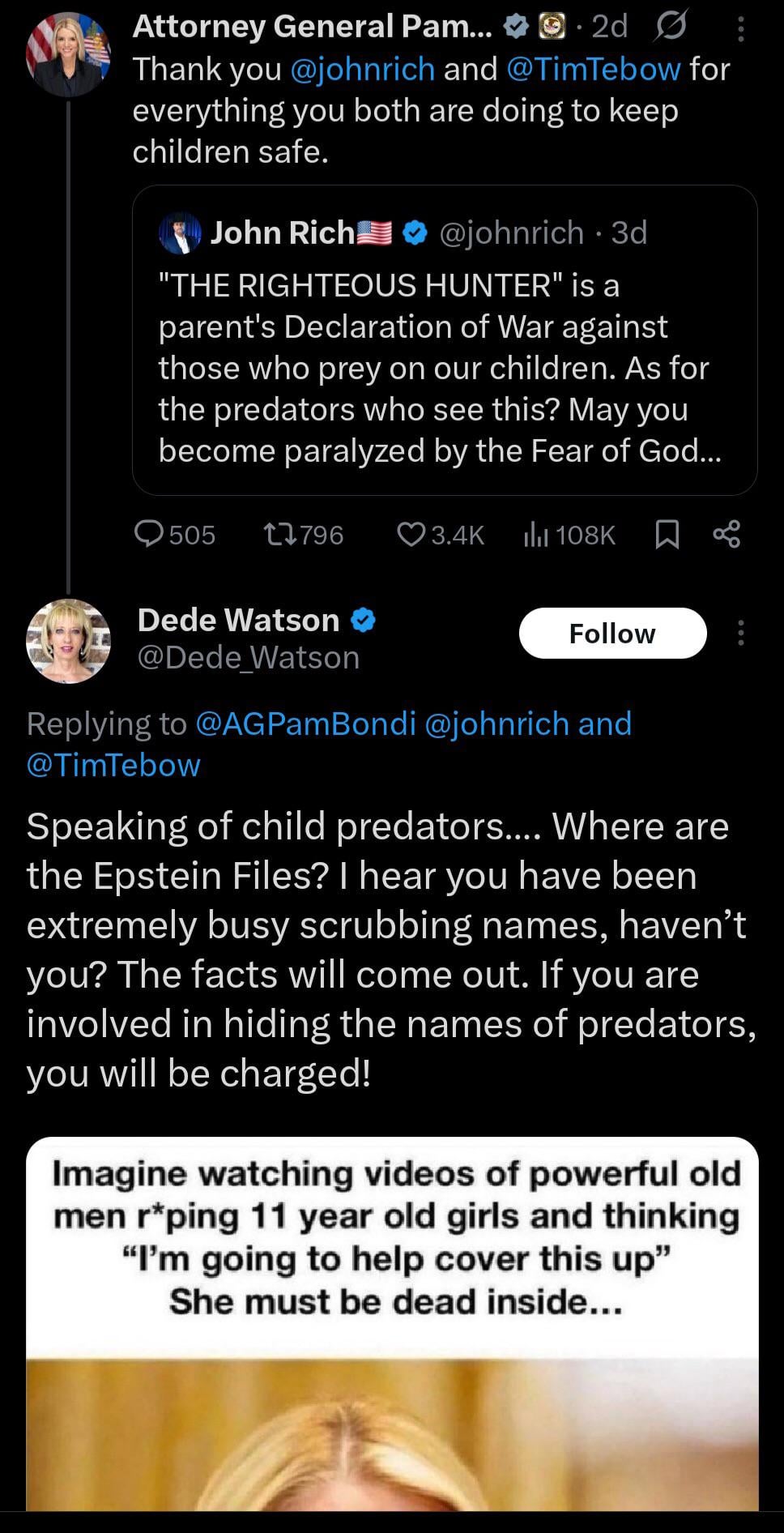This screenshot has width=784, height=1533.
Task: Open the @Dede_Watson handle
Action: coord(249,658)
